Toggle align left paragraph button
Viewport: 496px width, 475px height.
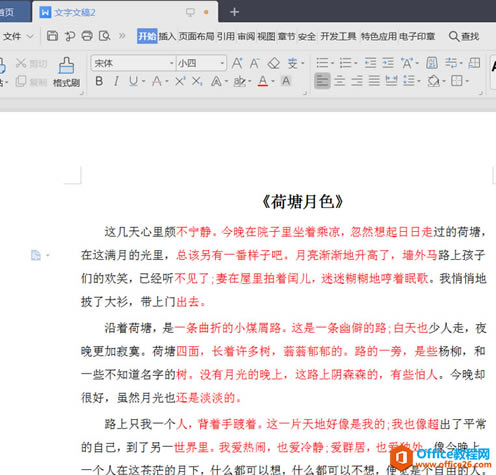click(x=322, y=81)
